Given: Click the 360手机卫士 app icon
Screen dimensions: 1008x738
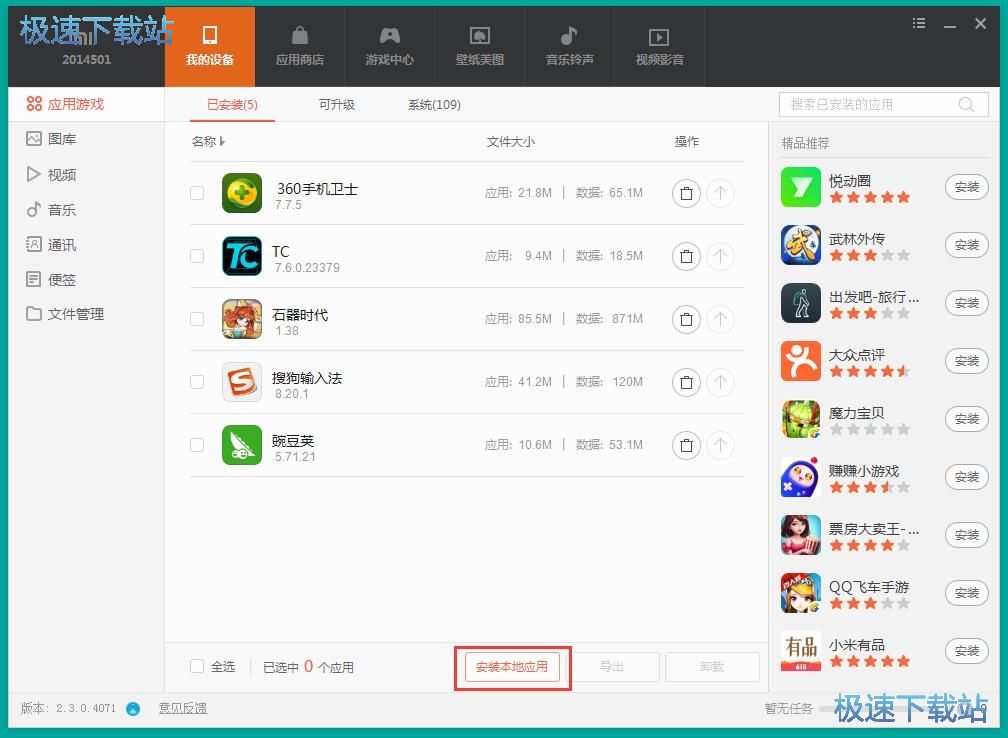Looking at the screenshot, I should pyautogui.click(x=242, y=193).
